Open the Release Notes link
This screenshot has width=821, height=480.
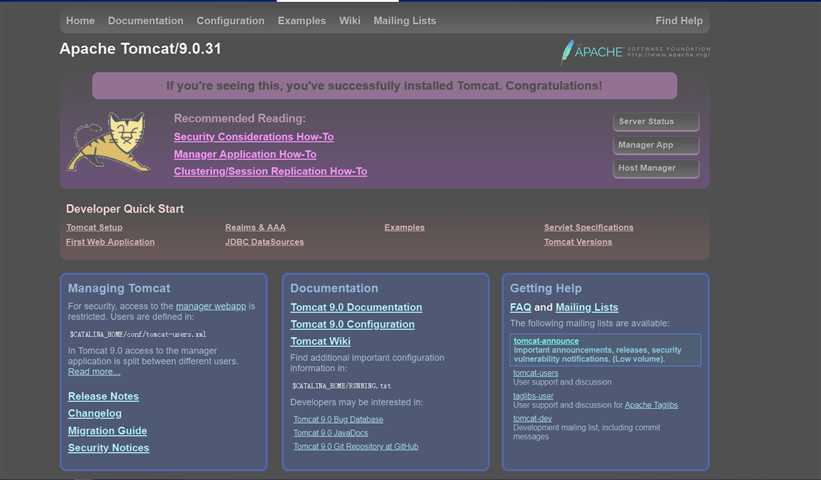coord(104,397)
